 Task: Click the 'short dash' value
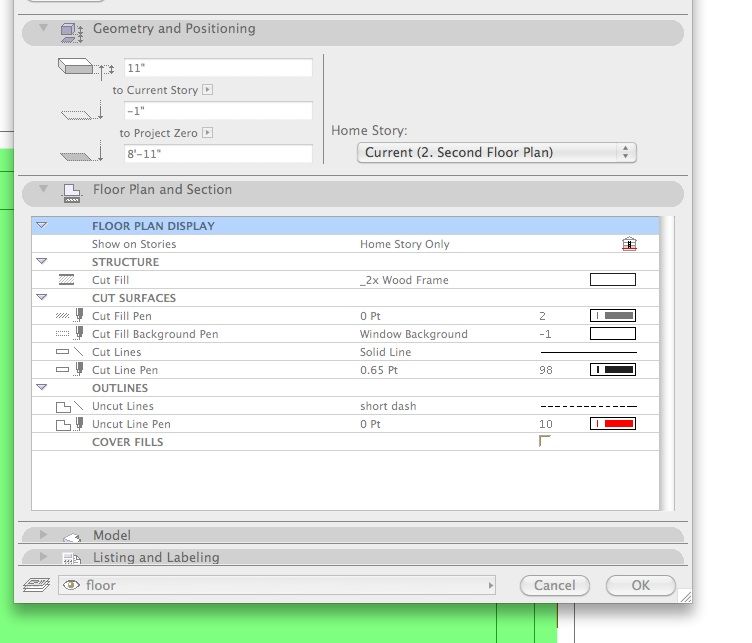click(388, 406)
